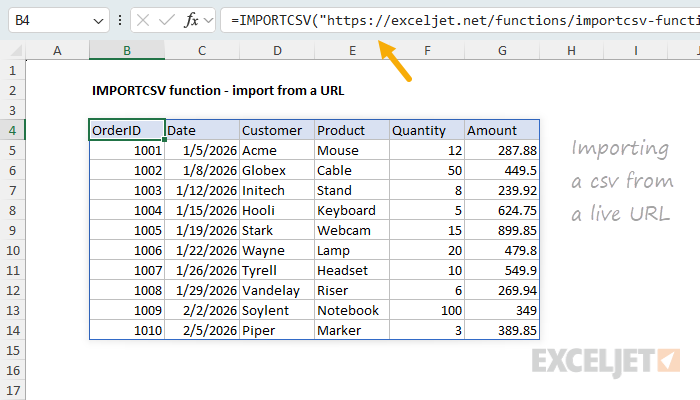This screenshot has width=700, height=400.
Task: Select the Amount header cell
Action: coord(502,130)
